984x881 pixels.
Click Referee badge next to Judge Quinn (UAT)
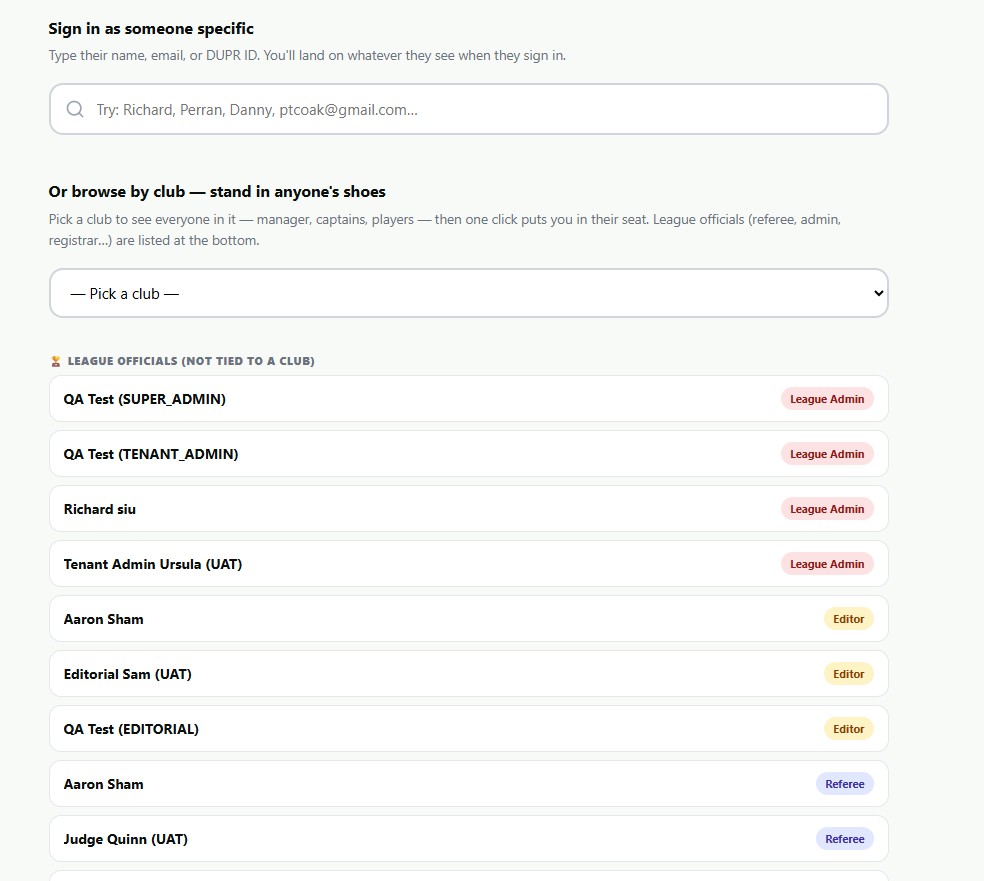coord(845,839)
